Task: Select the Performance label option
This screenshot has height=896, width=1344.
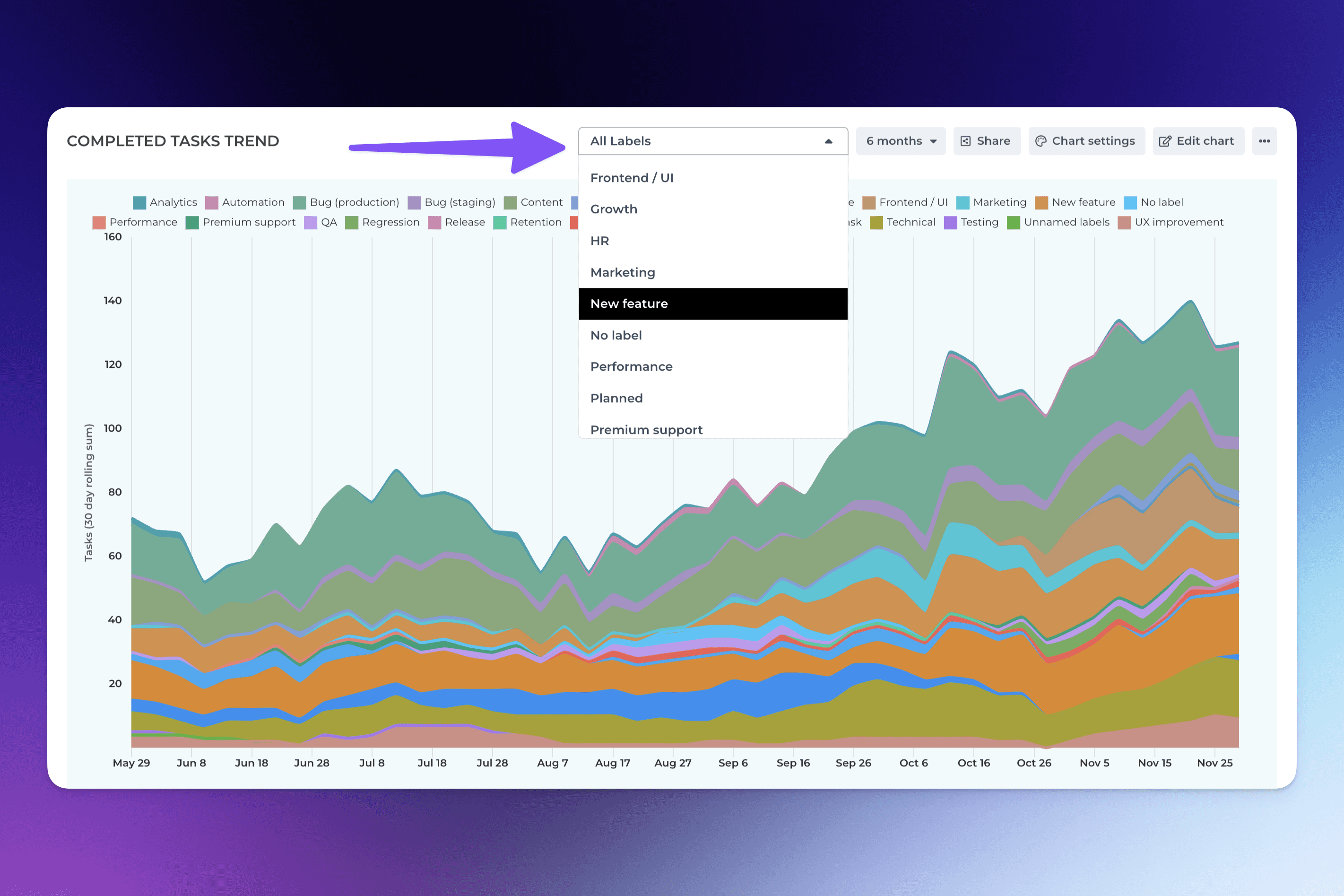Action: tap(631, 367)
